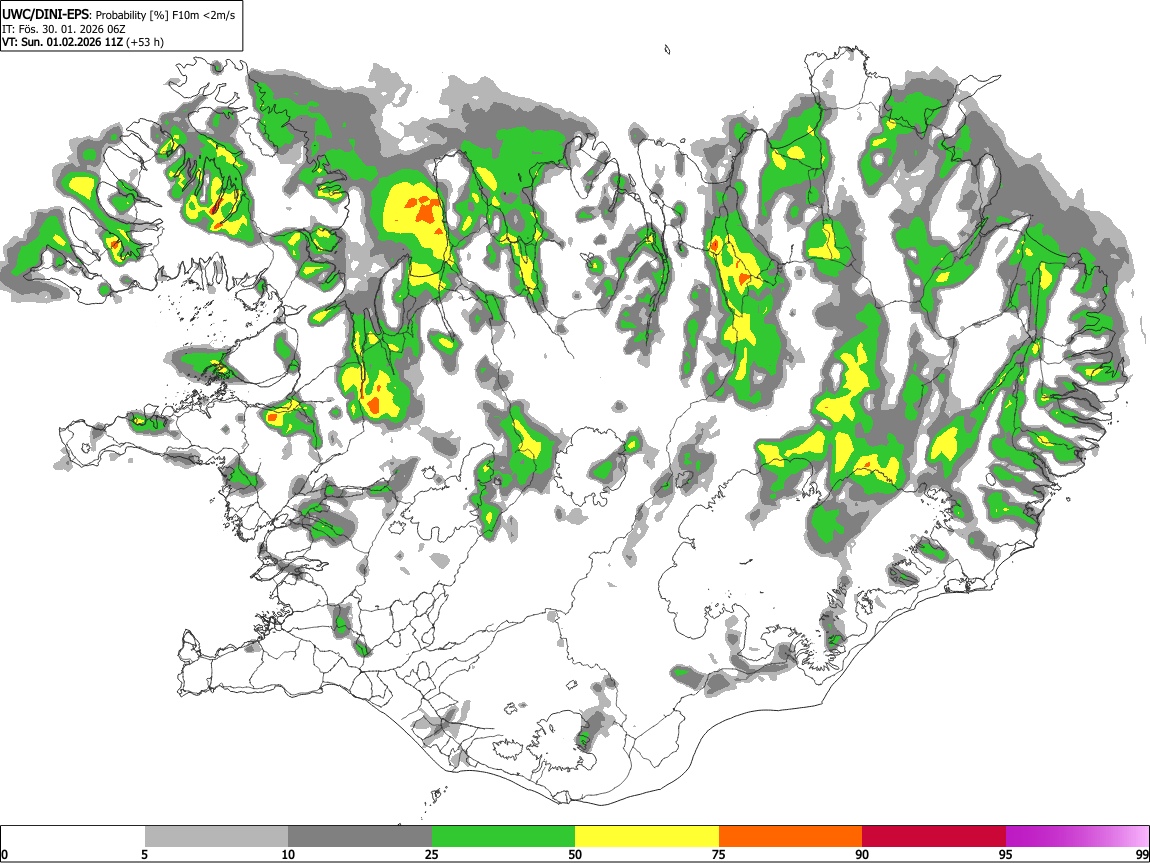Click the legend tick label '99'
The image size is (1150, 863).
click(x=1141, y=854)
